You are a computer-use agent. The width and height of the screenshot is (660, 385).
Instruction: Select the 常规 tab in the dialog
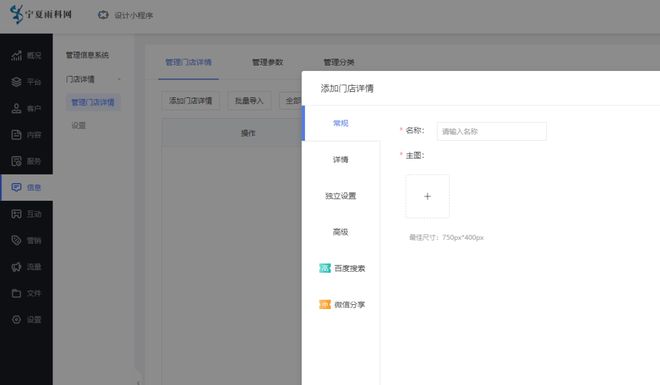[x=341, y=123]
